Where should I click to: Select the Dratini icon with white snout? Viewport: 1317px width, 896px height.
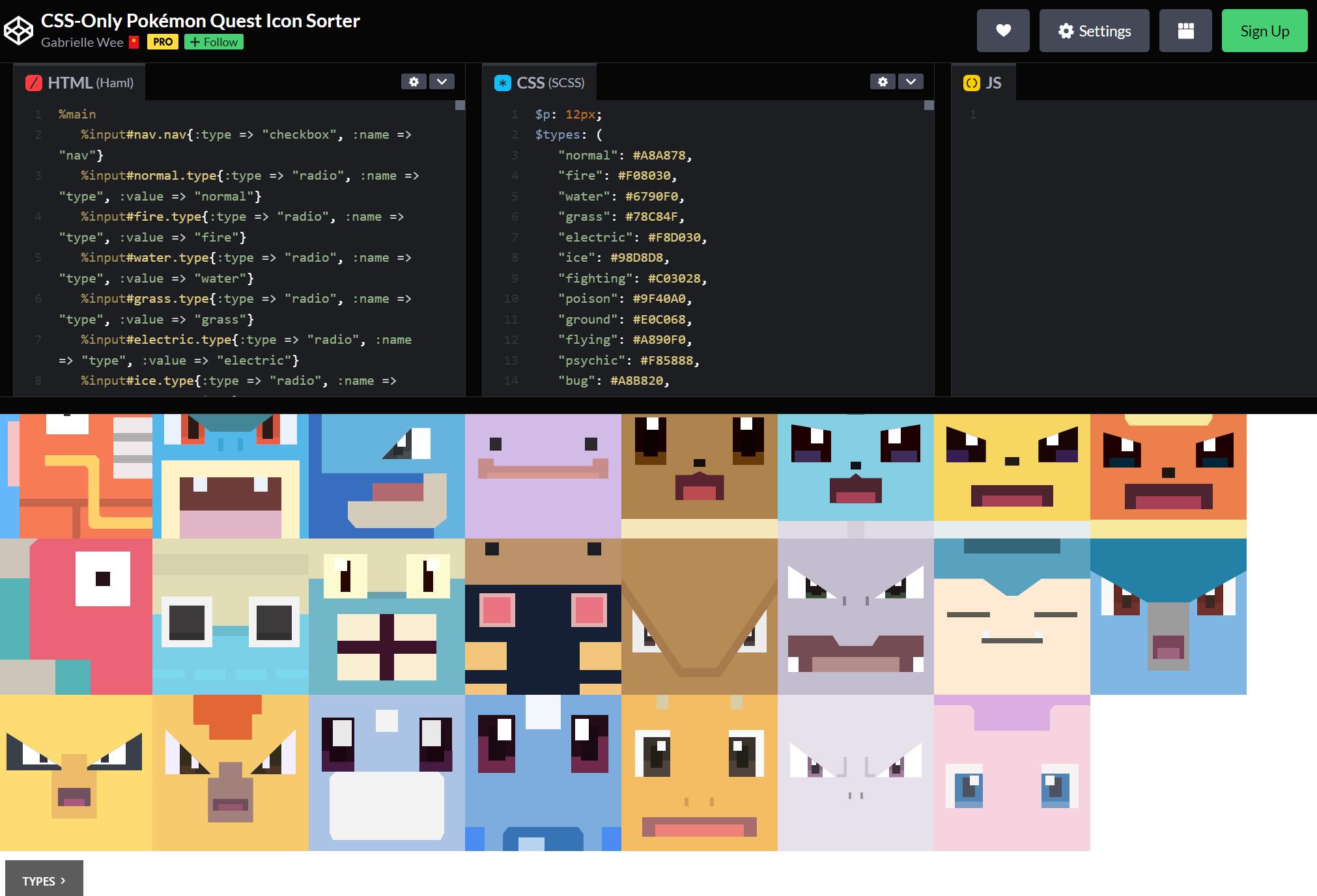(387, 773)
